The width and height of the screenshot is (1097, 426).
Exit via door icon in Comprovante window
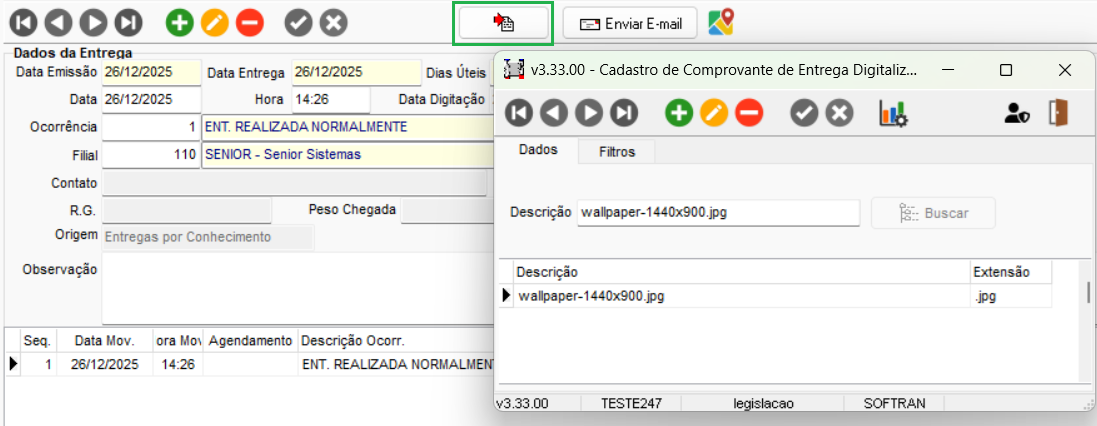(1059, 113)
